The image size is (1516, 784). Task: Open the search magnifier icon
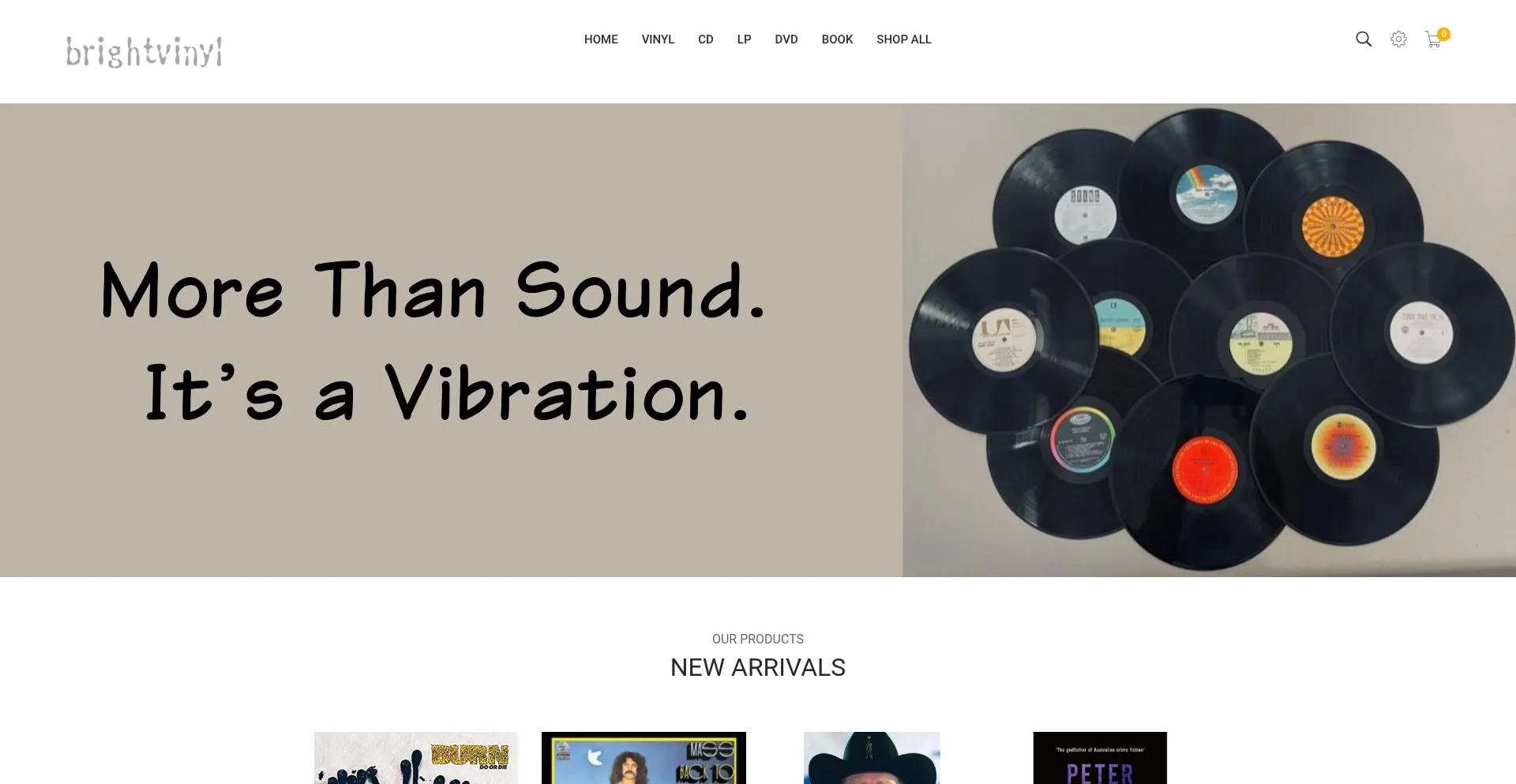(x=1364, y=39)
